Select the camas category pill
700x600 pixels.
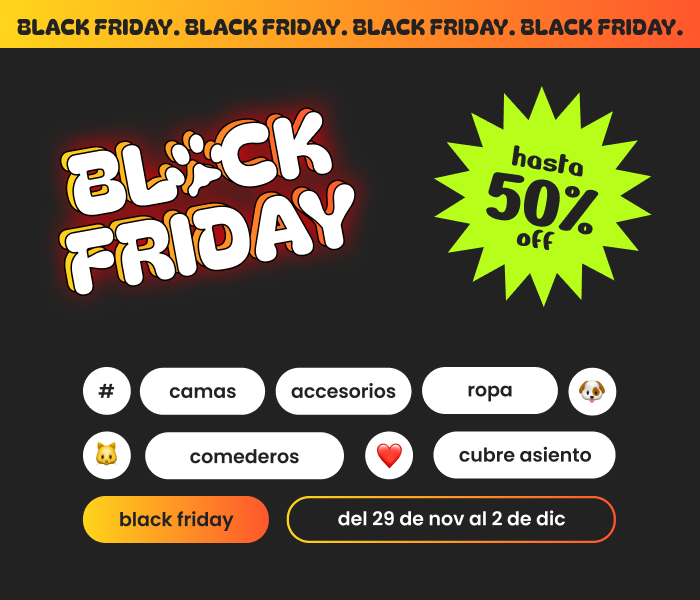coord(202,391)
